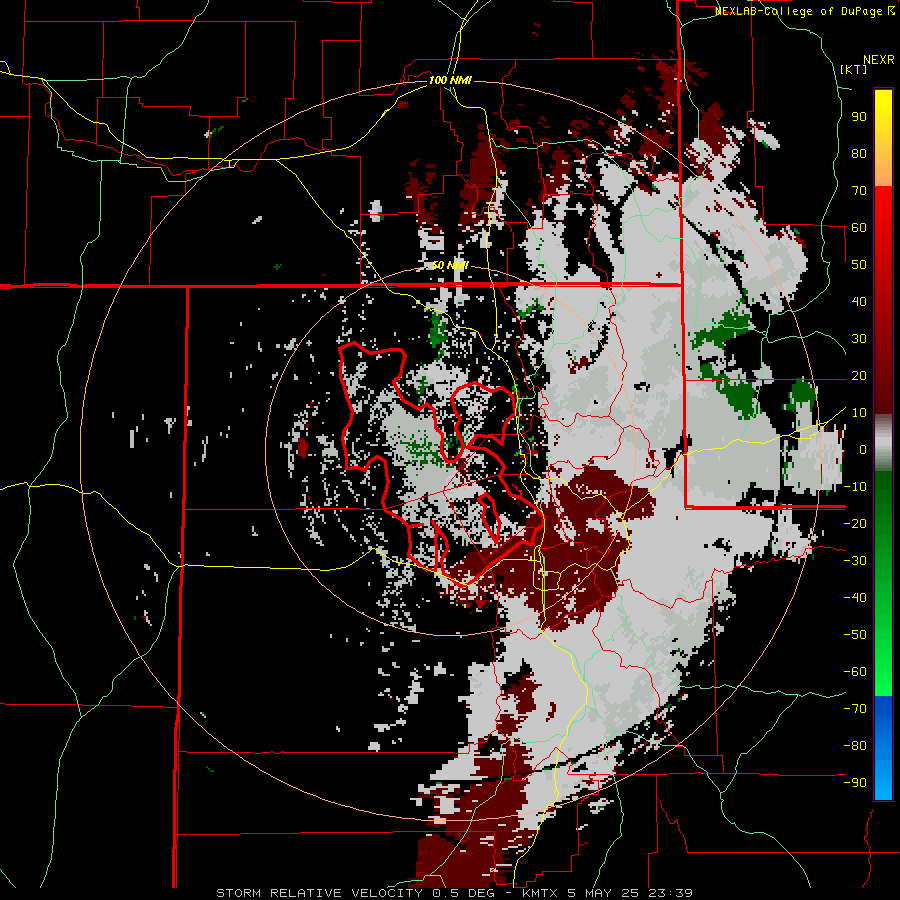900x900 pixels.
Task: Click the 60 value on the velocity scale
Action: pyautogui.click(x=859, y=227)
